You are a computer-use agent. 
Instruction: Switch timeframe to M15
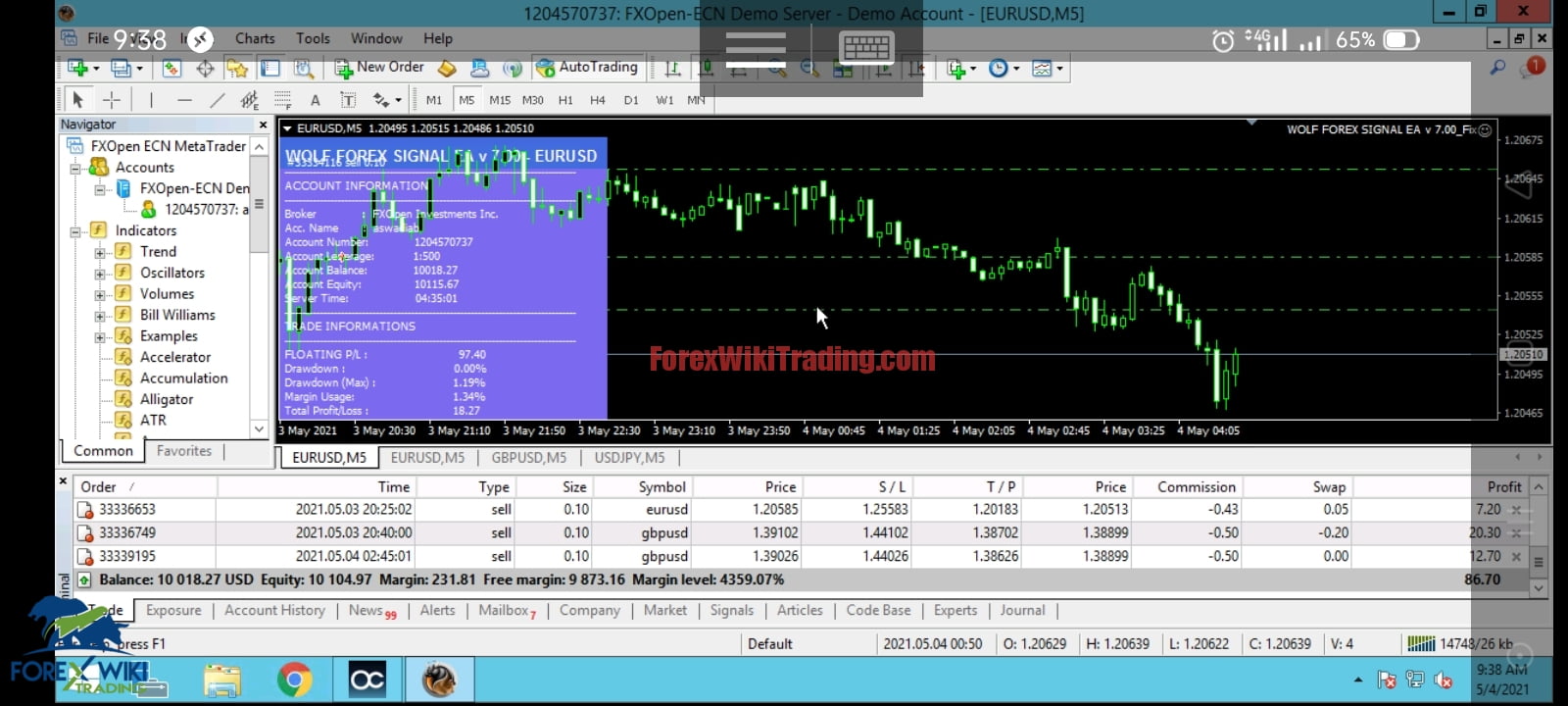(500, 100)
